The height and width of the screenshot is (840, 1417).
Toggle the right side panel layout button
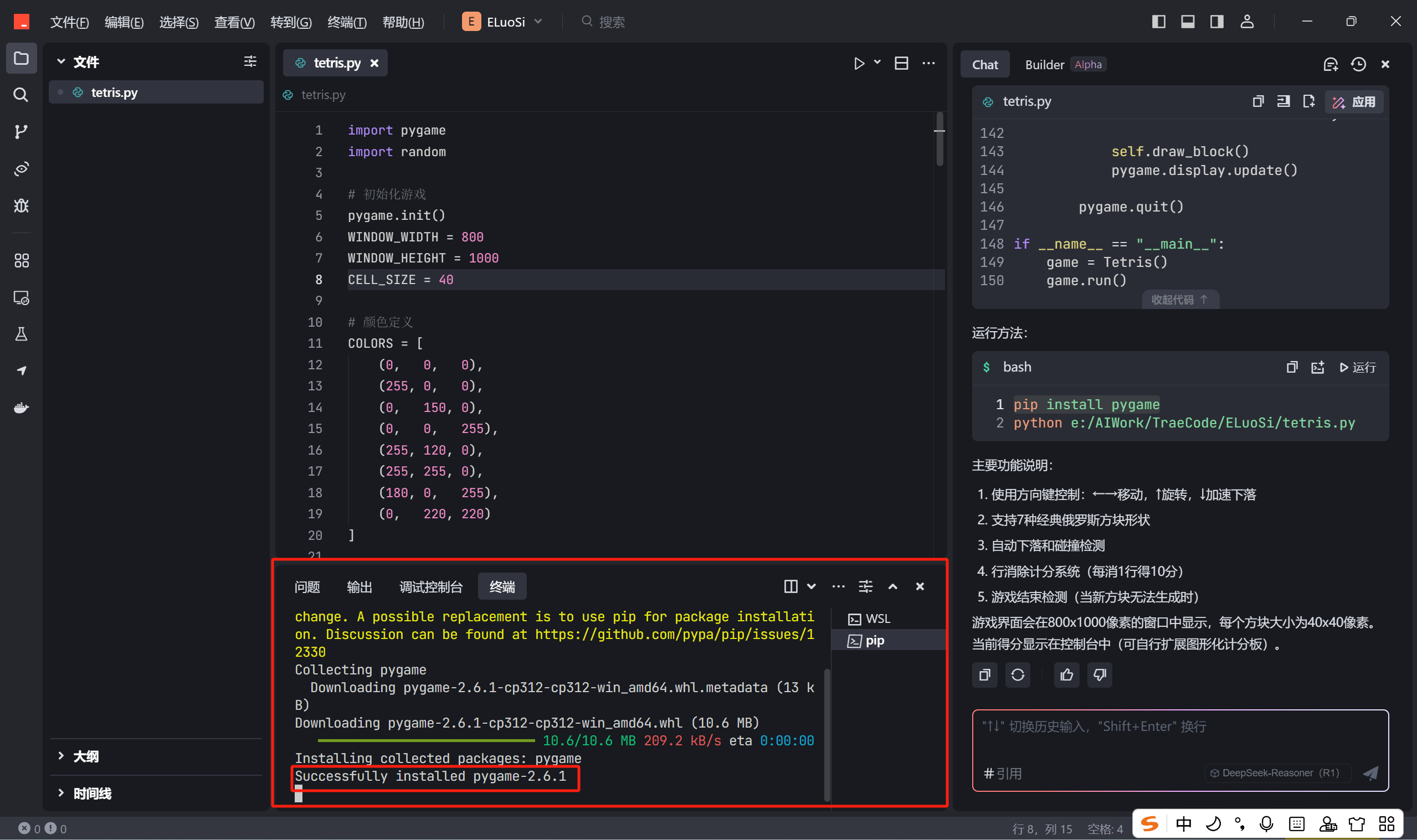coord(1216,22)
